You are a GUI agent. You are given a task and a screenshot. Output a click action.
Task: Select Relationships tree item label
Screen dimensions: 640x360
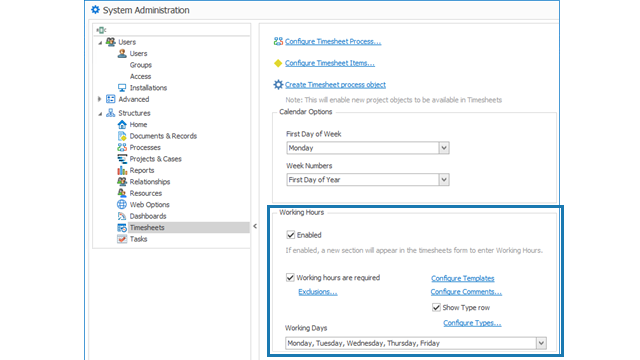pos(150,182)
